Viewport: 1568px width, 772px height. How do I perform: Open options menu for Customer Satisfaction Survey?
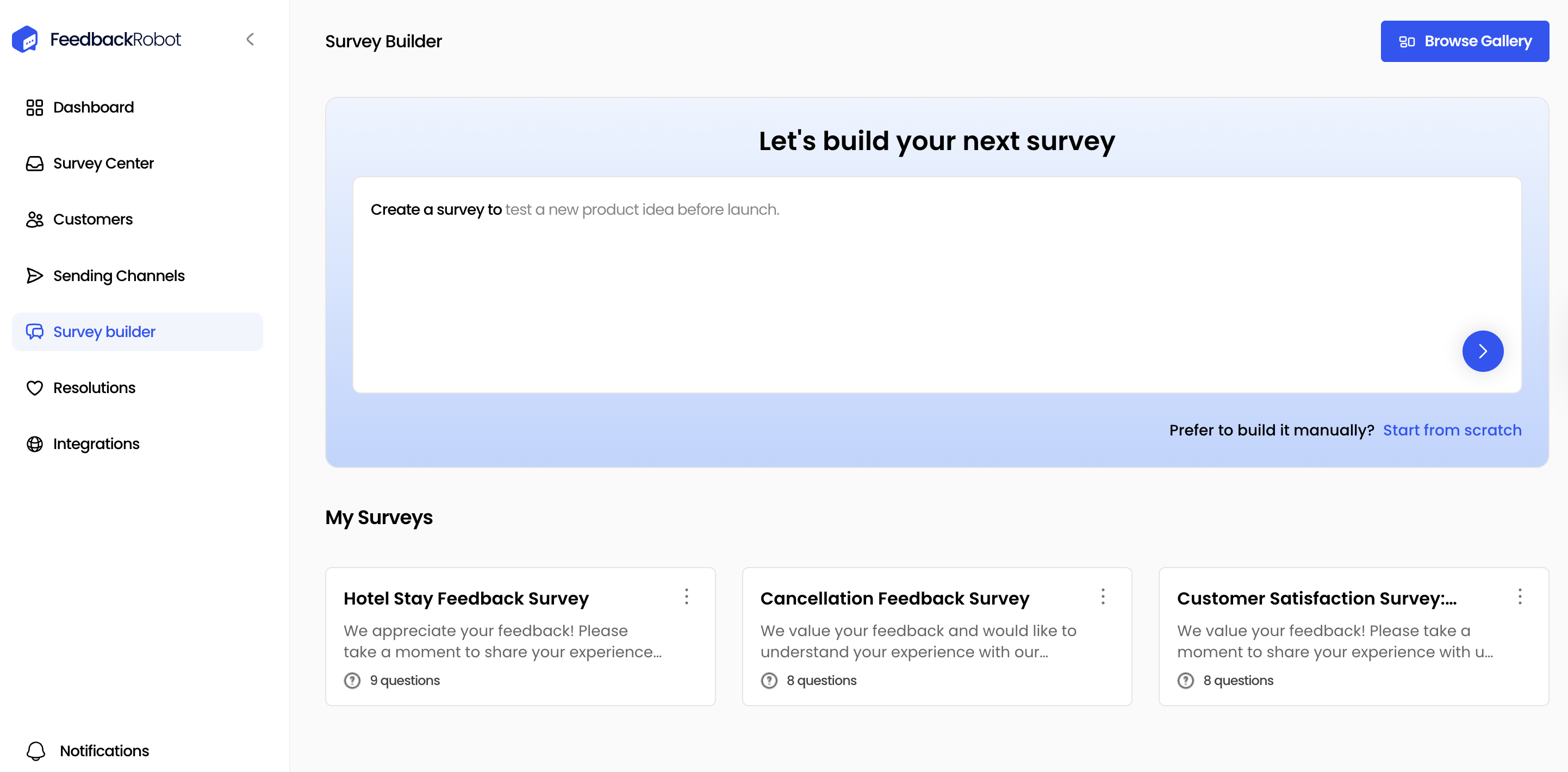click(1520, 597)
